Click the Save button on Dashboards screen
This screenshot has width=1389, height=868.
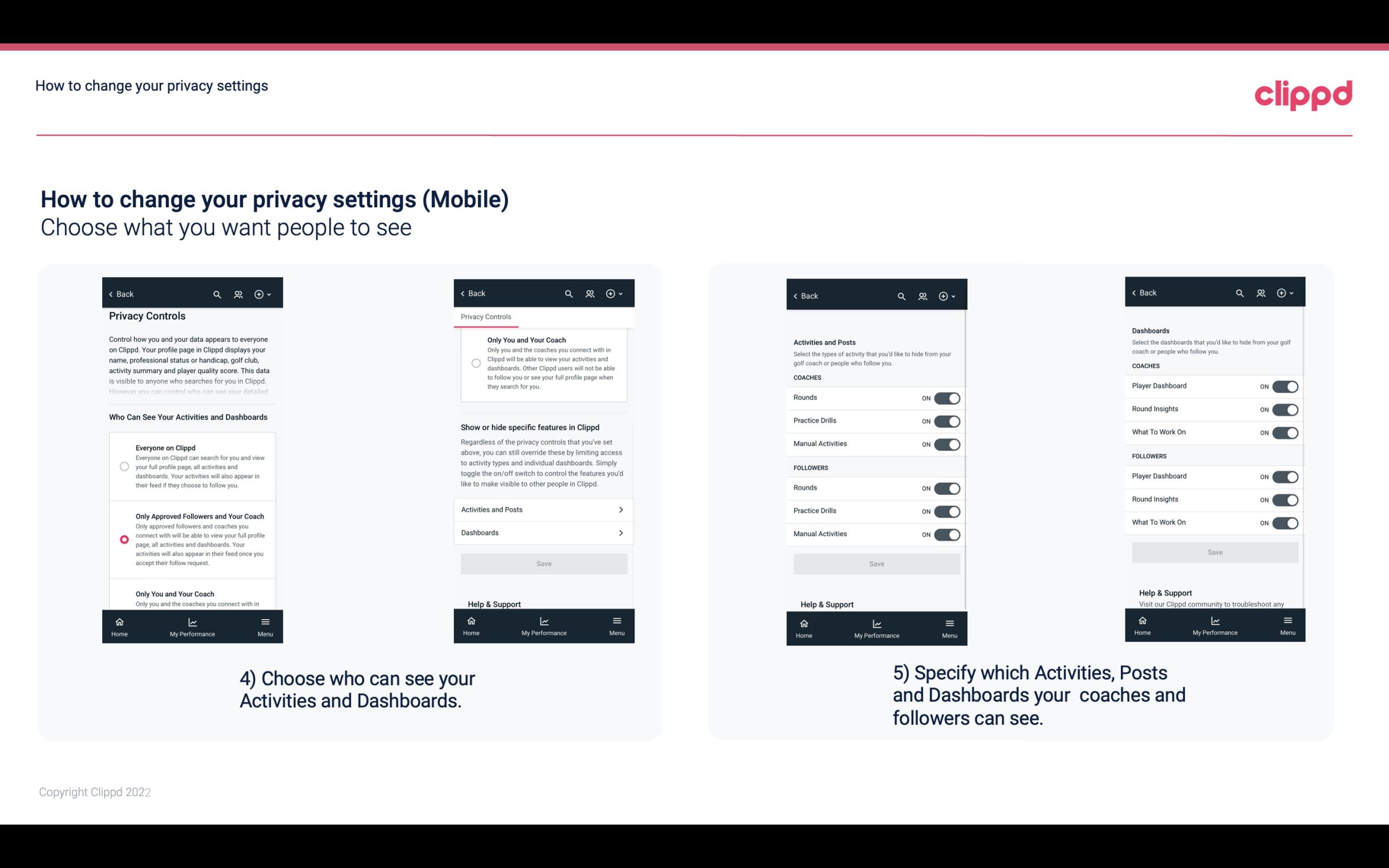click(1214, 552)
